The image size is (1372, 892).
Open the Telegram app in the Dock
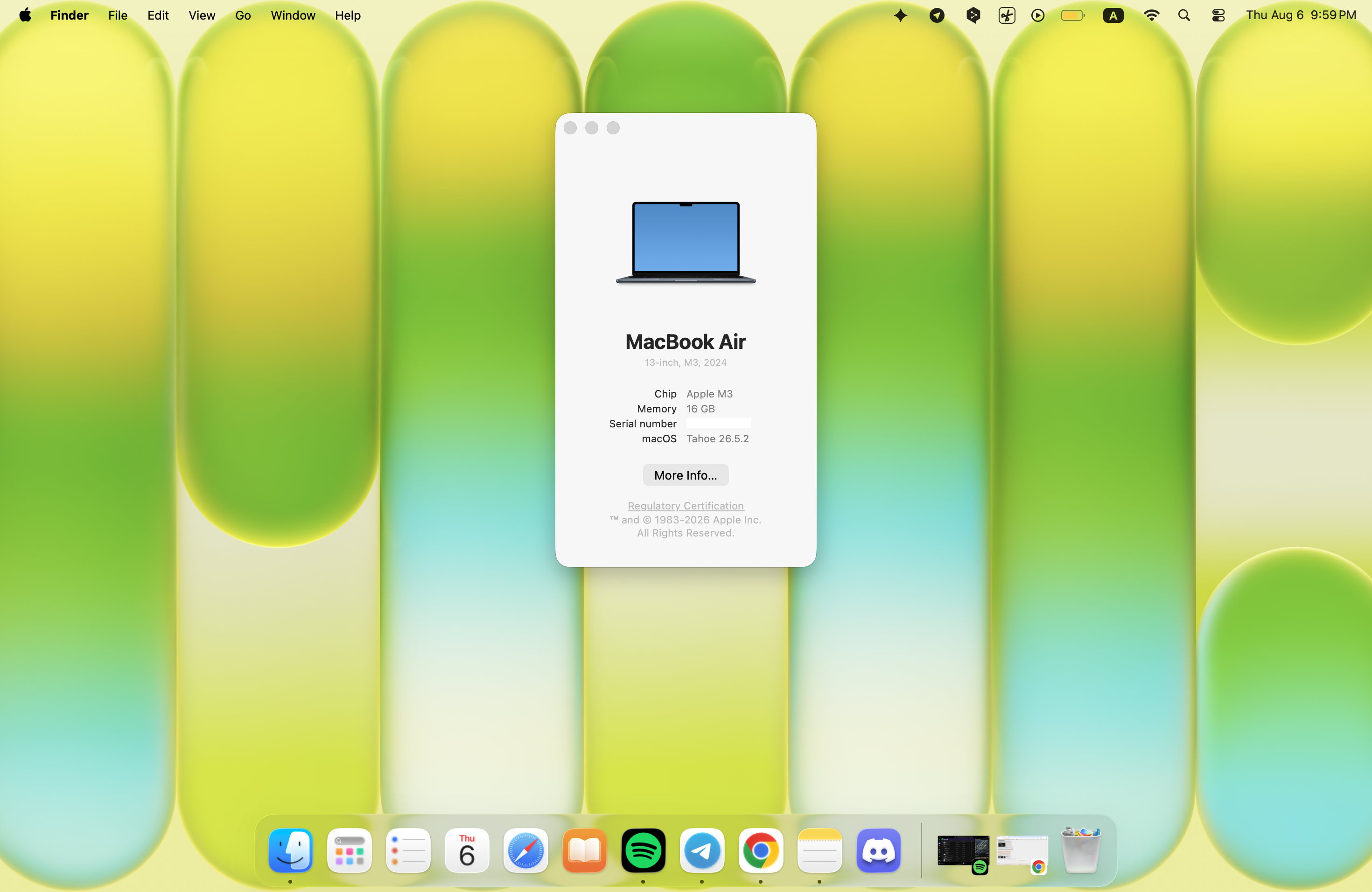(x=702, y=850)
